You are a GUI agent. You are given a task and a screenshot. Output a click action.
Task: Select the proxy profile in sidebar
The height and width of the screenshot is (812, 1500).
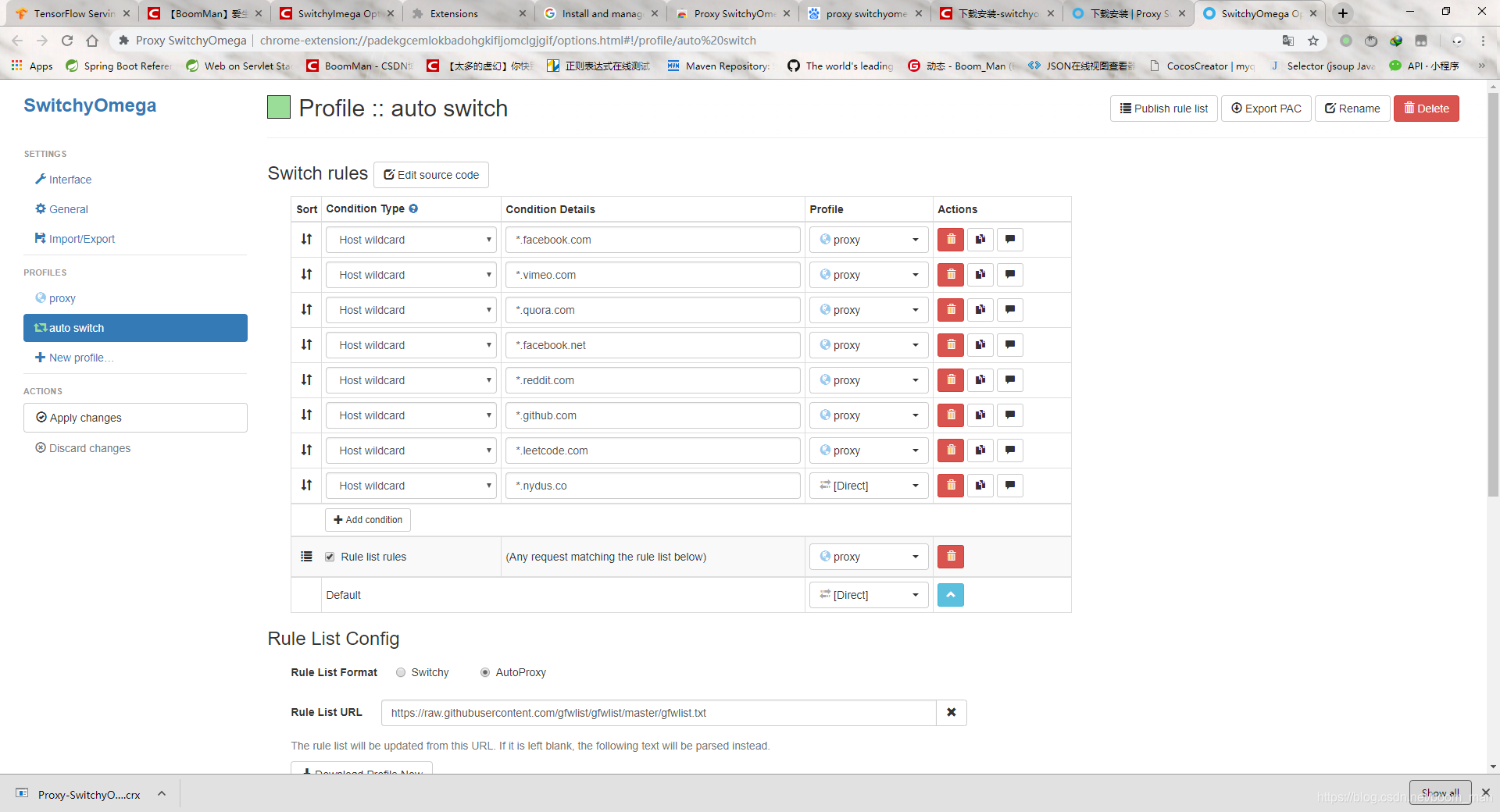coord(55,298)
